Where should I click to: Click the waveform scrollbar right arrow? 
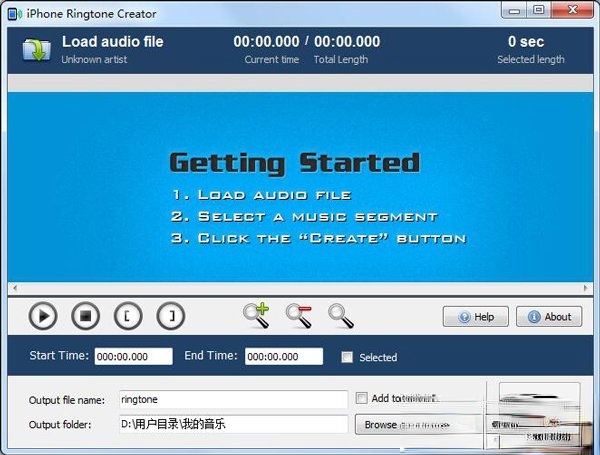586,288
